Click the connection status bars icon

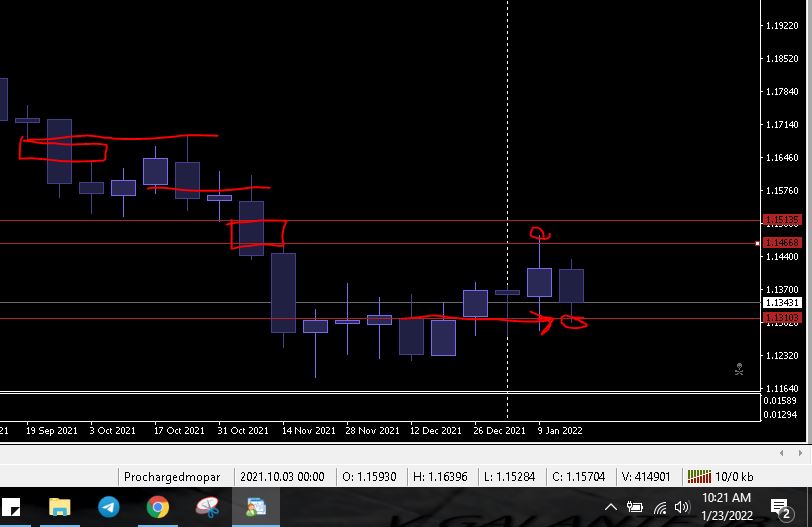coord(699,476)
